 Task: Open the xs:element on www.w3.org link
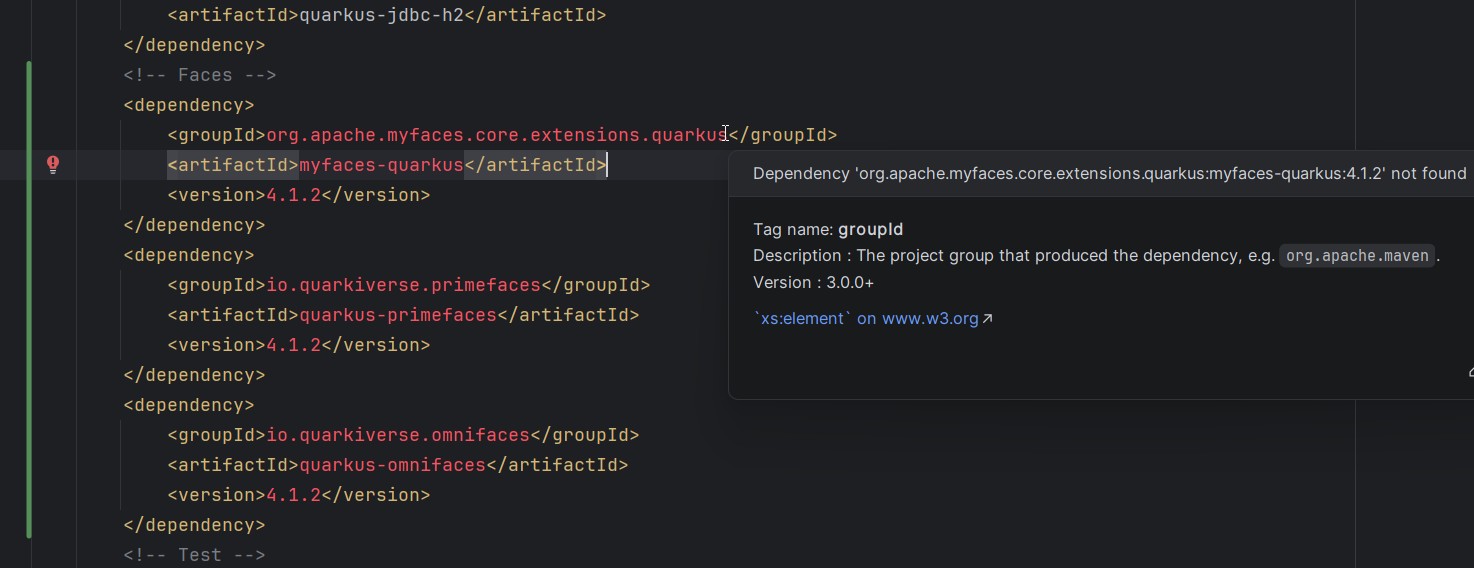[x=866, y=319]
